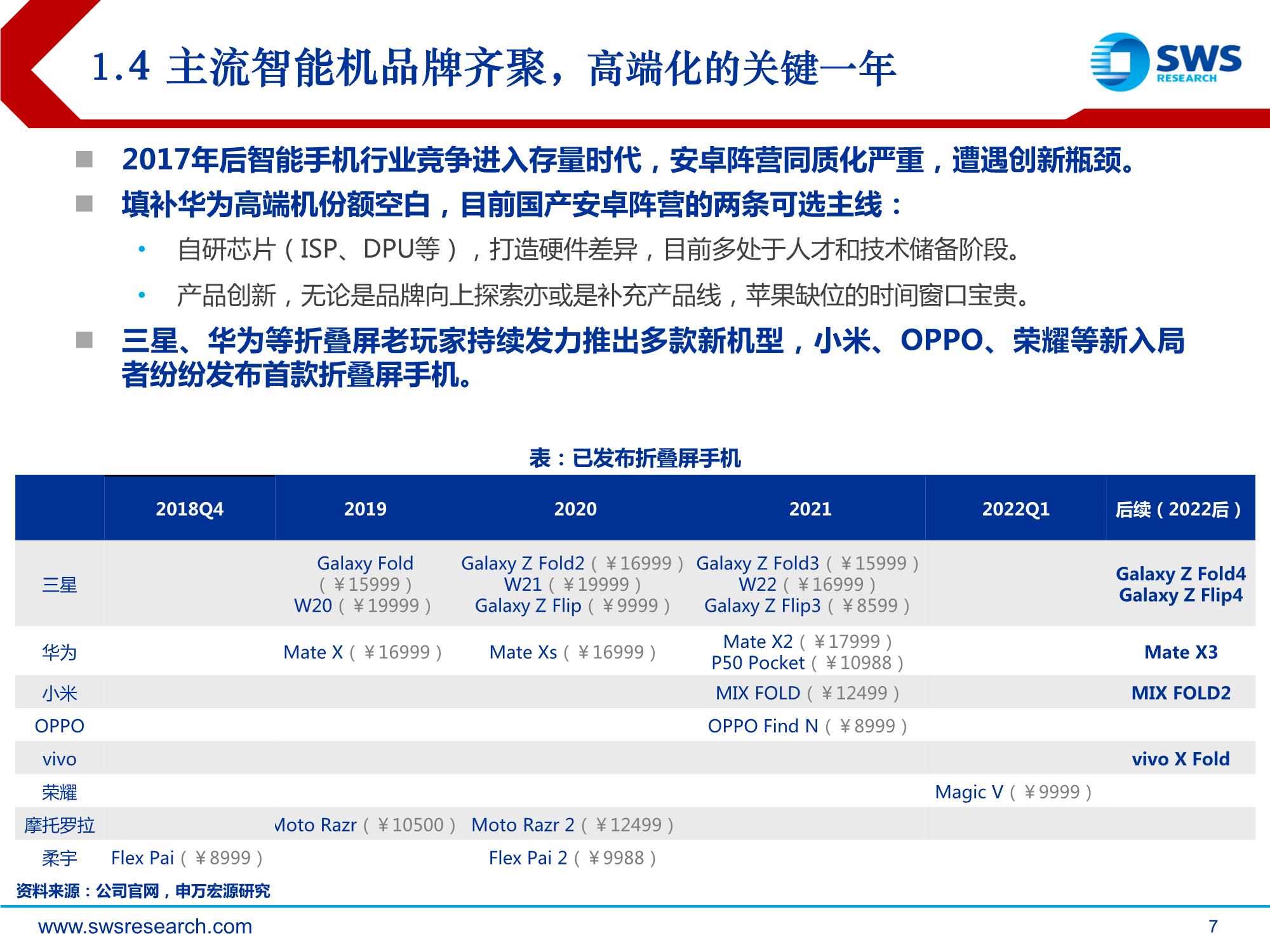Click Flex Pai 2（¥9988）cell
Screen dimensions: 1270x952
click(572, 858)
